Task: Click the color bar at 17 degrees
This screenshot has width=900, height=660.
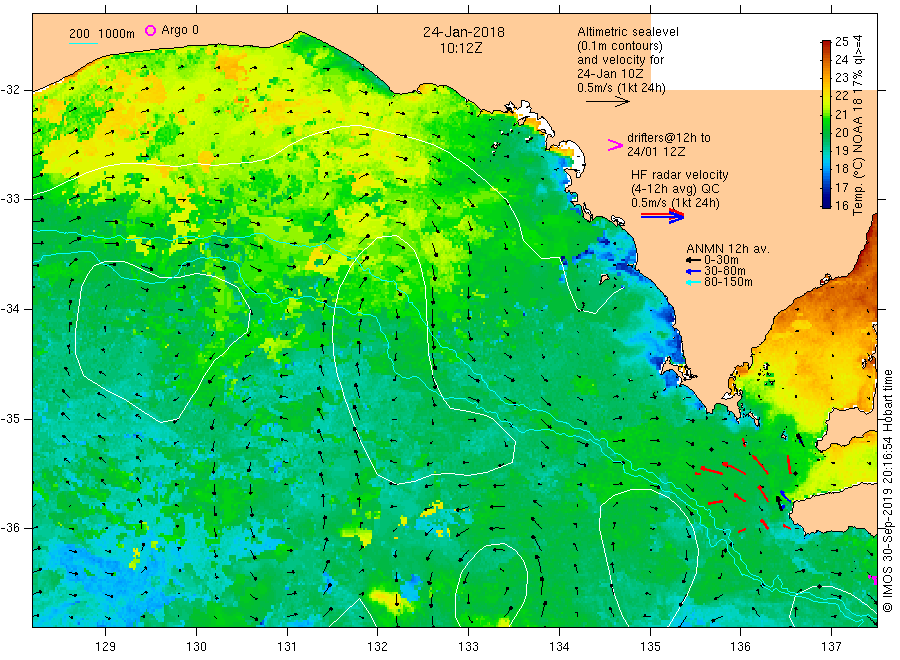Action: coord(826,187)
